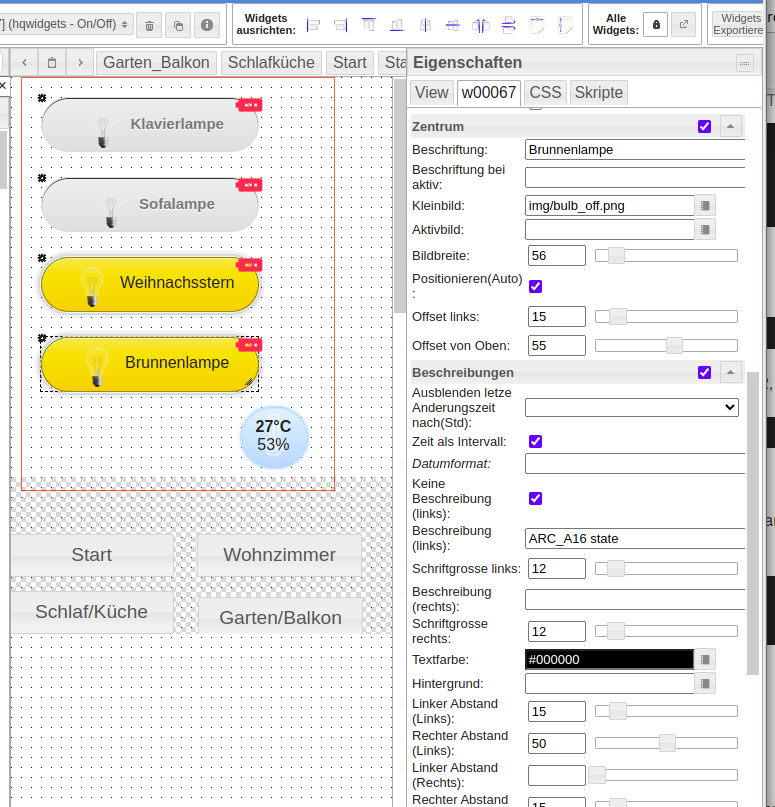Image resolution: width=775 pixels, height=807 pixels.
Task: Collapse the Beschreibungen section
Action: [x=730, y=372]
